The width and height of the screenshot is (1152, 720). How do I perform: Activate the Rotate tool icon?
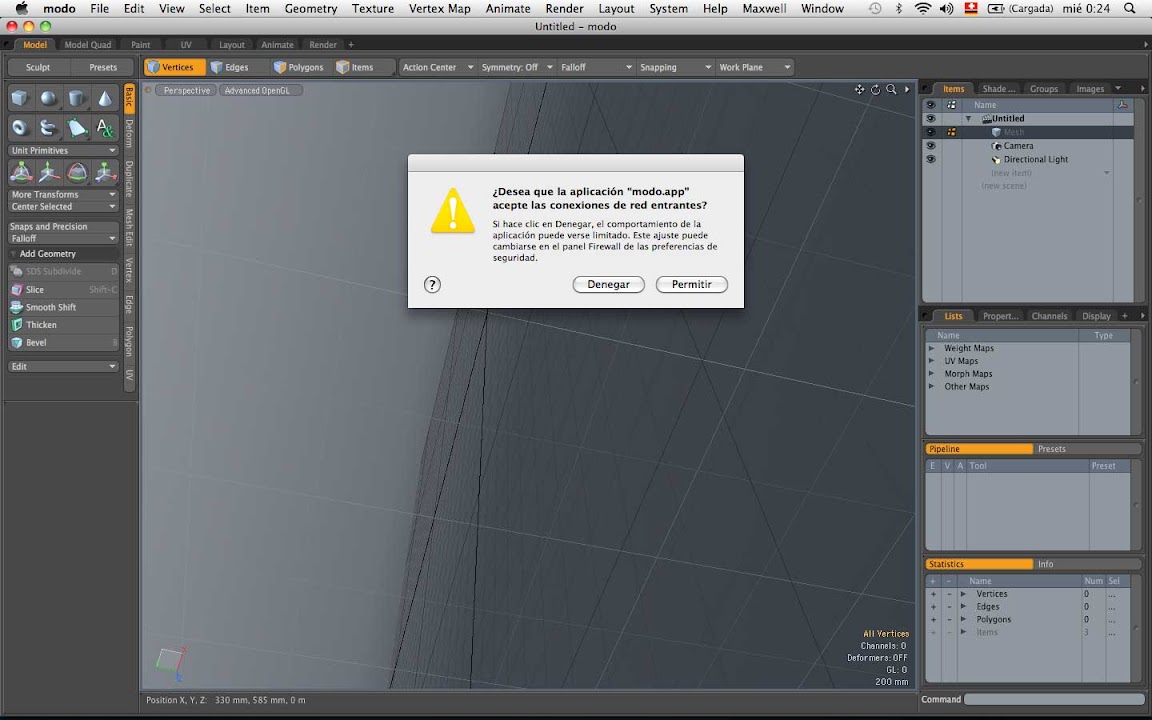pos(77,173)
